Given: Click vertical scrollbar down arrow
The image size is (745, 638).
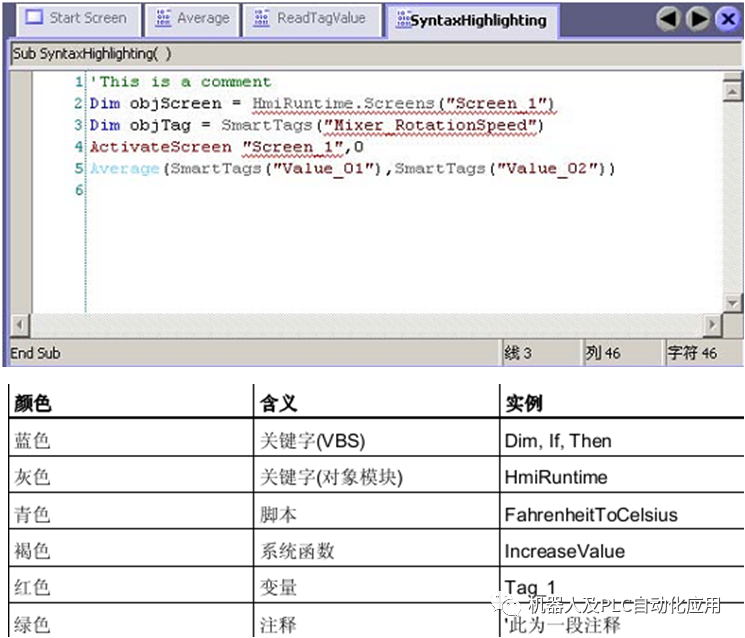Looking at the screenshot, I should click(x=732, y=303).
